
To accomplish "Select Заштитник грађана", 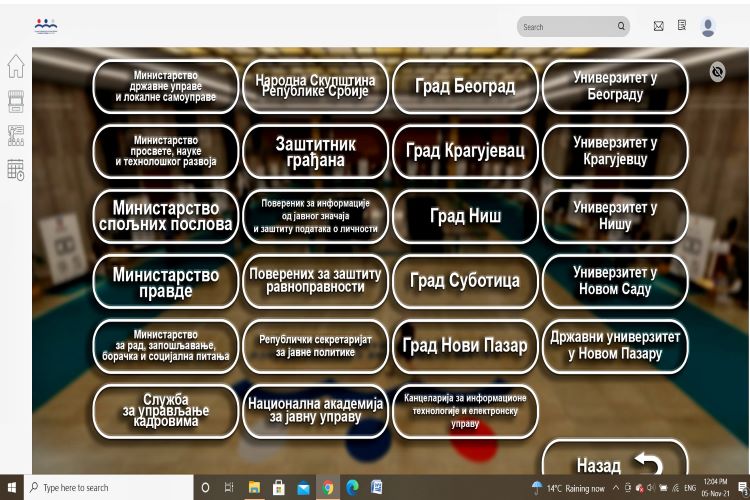I will coord(315,152).
